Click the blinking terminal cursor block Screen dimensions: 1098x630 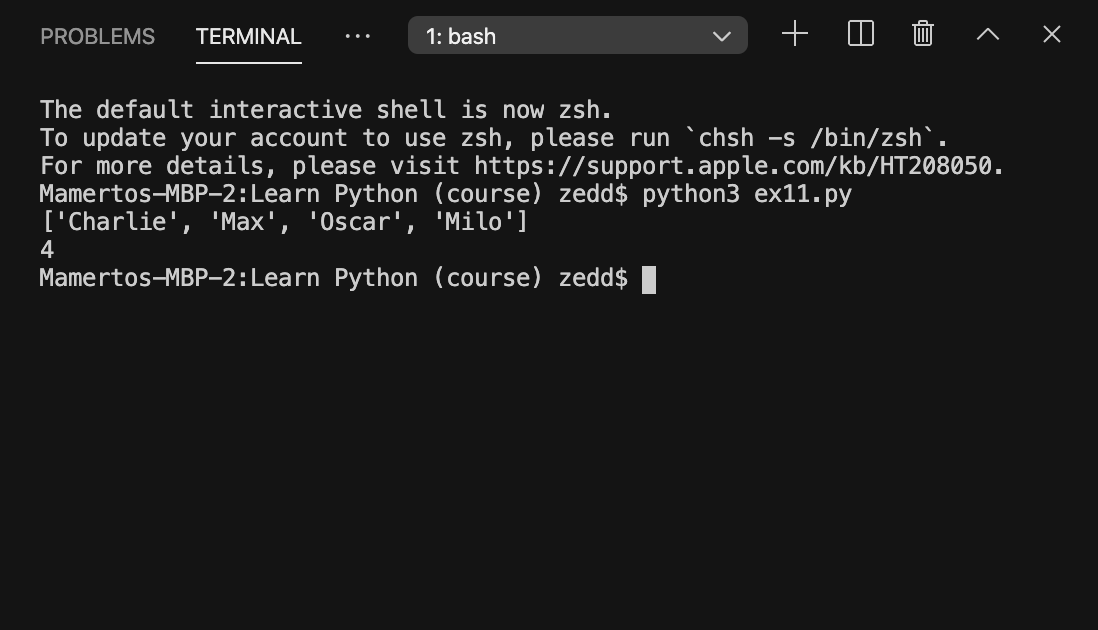pos(650,279)
